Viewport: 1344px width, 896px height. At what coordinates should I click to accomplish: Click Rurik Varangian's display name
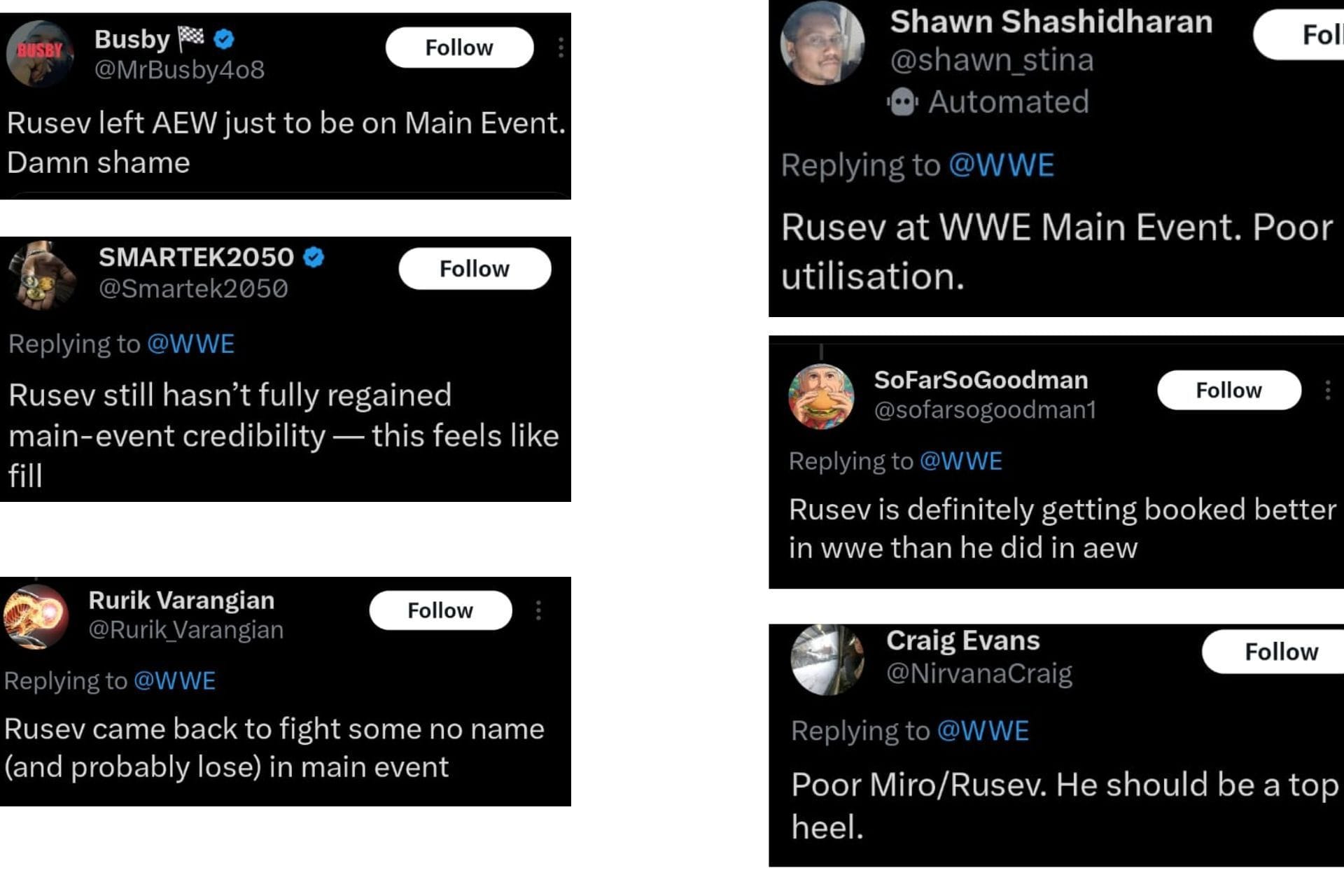click(181, 599)
